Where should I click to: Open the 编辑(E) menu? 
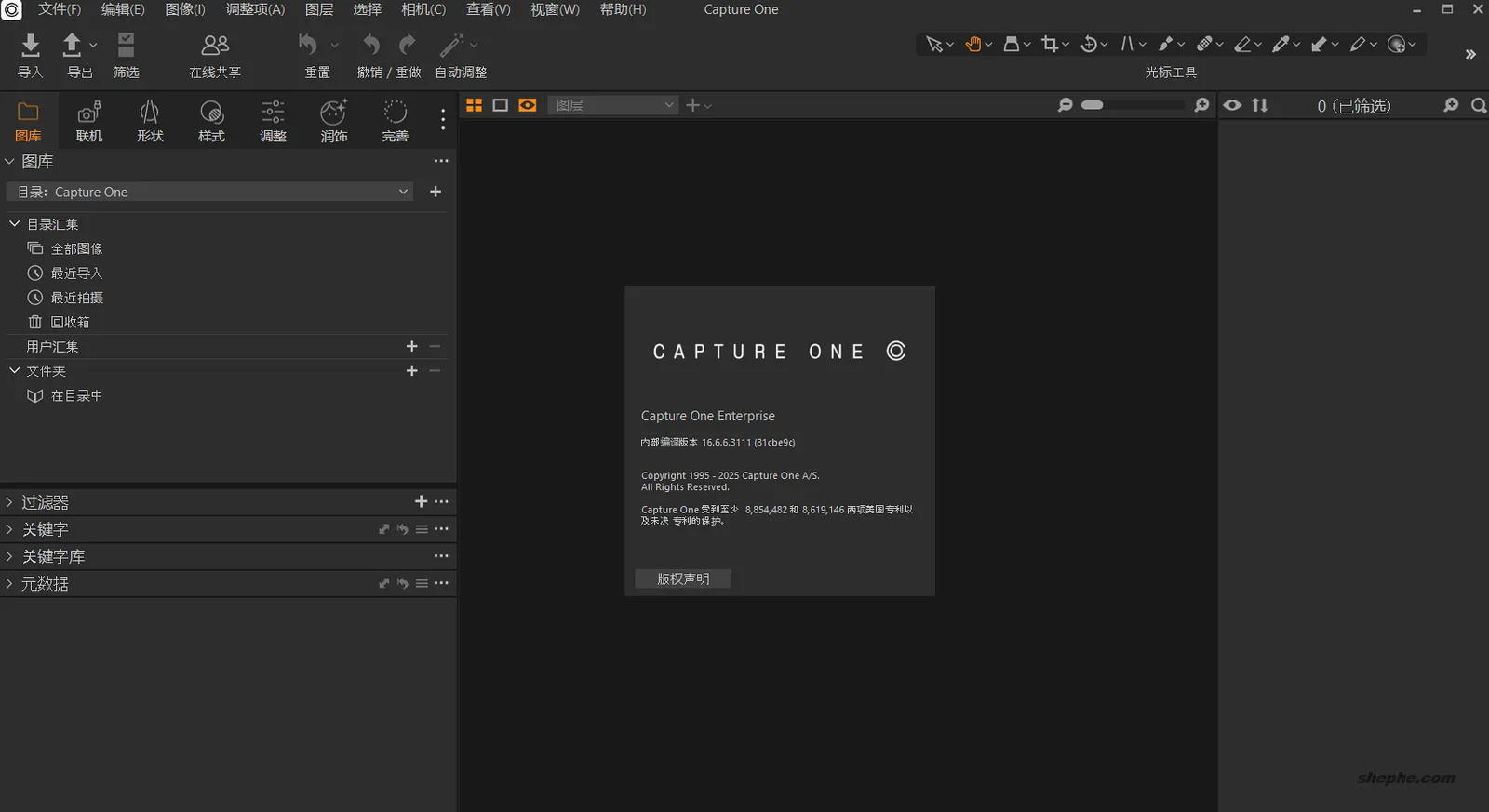(123, 9)
